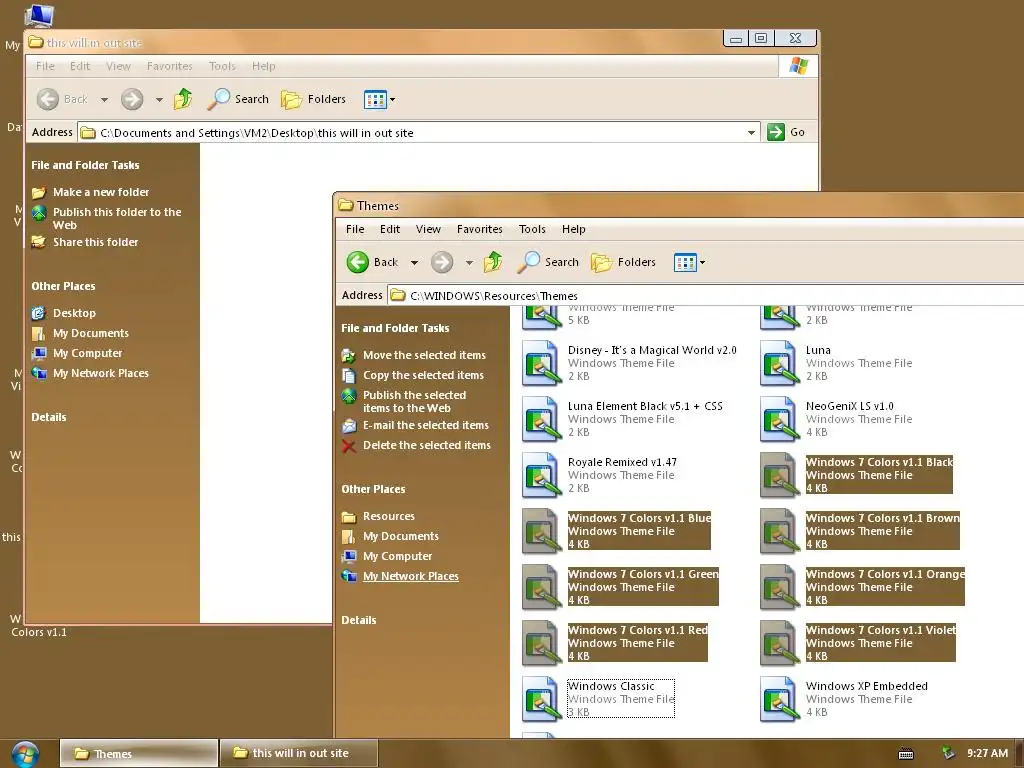Select the Windows XP Embedded theme icon
The image size is (1024, 768).
pos(779,699)
